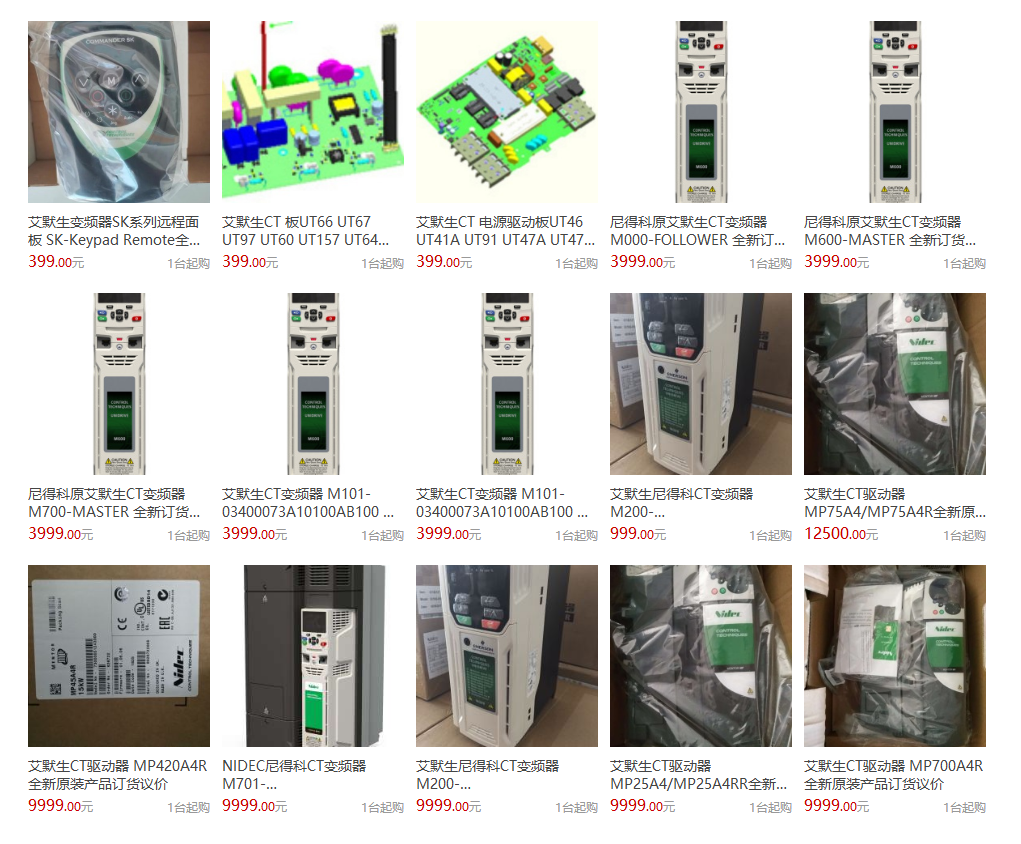This screenshot has width=1021, height=844.
Task: Click the M600-MASTER product title link
Action: click(890, 231)
